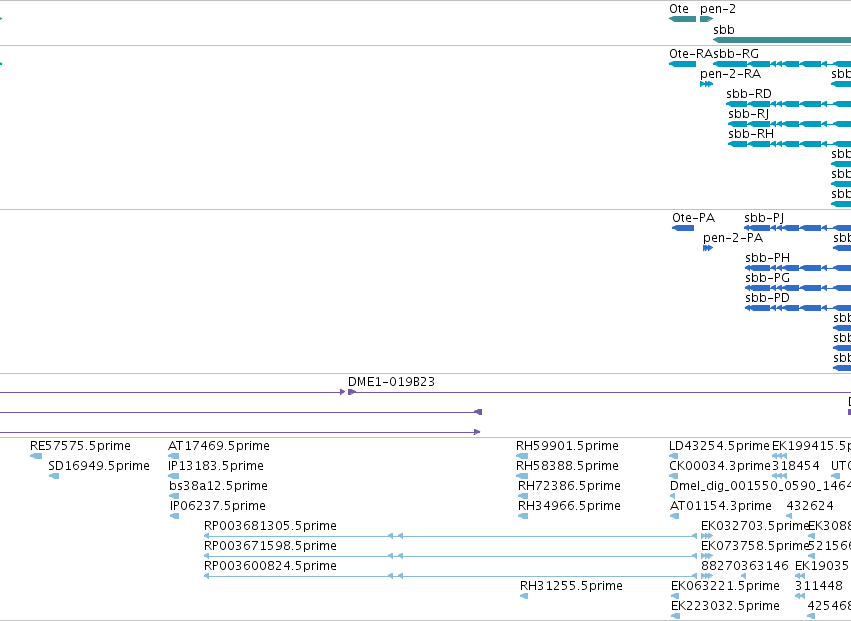This screenshot has height=621, width=851.
Task: Select RE57575.5prime EST
Action: pos(36,456)
